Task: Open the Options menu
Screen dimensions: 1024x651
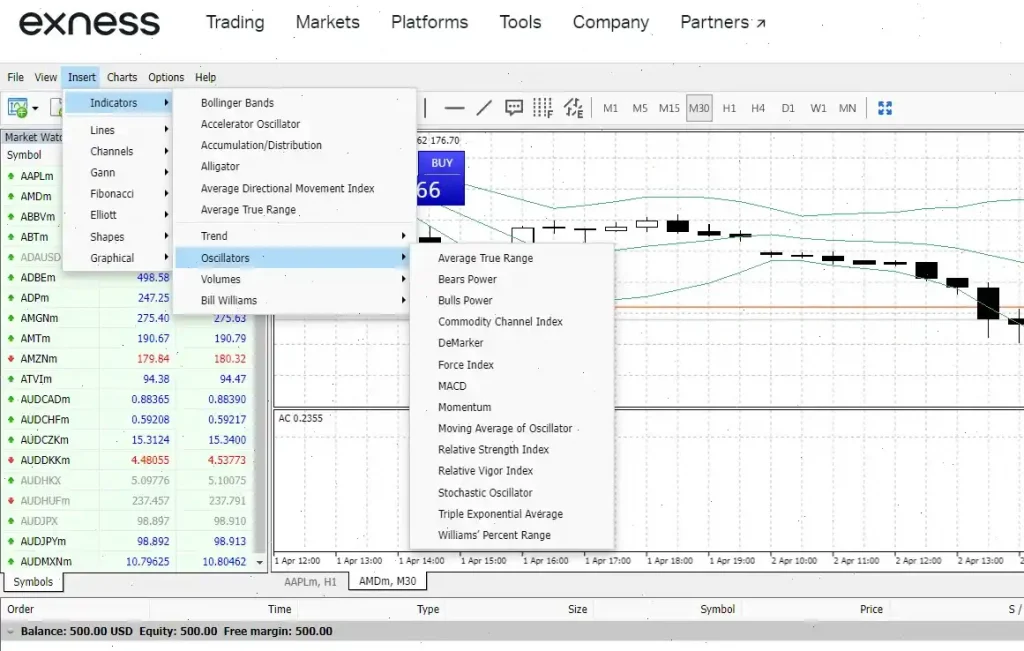Action: tap(166, 77)
